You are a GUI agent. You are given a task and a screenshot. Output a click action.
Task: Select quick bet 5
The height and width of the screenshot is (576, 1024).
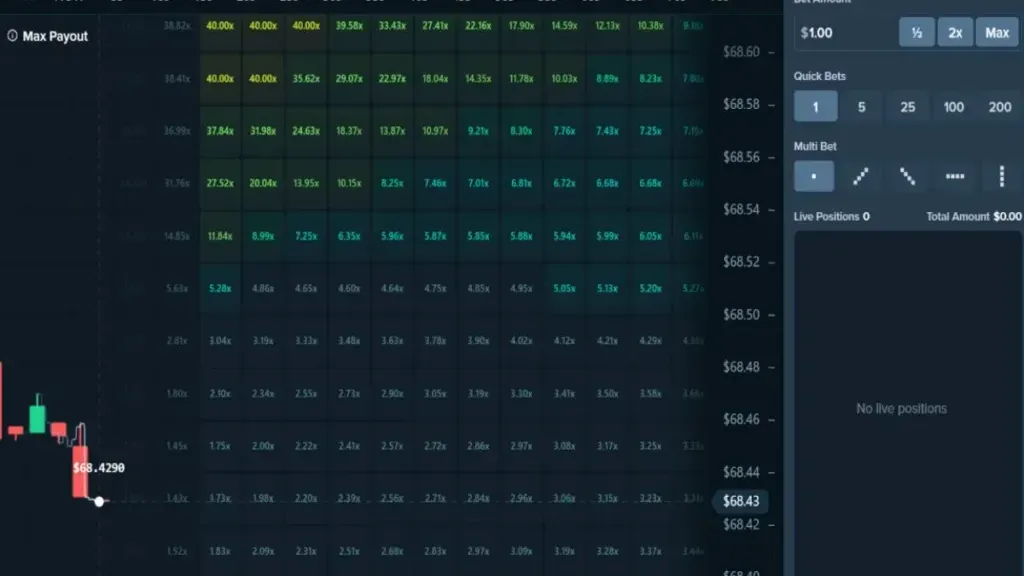click(861, 106)
